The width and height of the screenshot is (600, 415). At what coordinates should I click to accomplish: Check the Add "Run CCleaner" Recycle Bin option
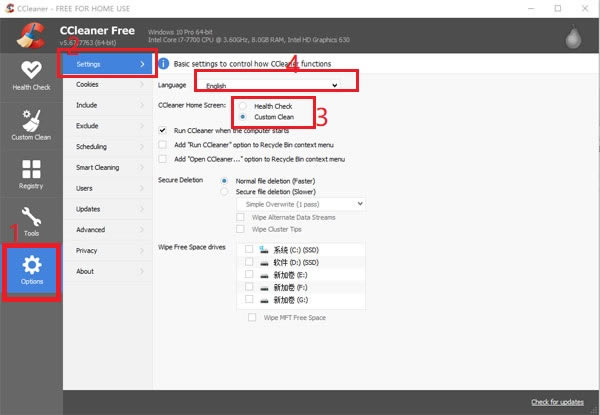click(x=163, y=145)
